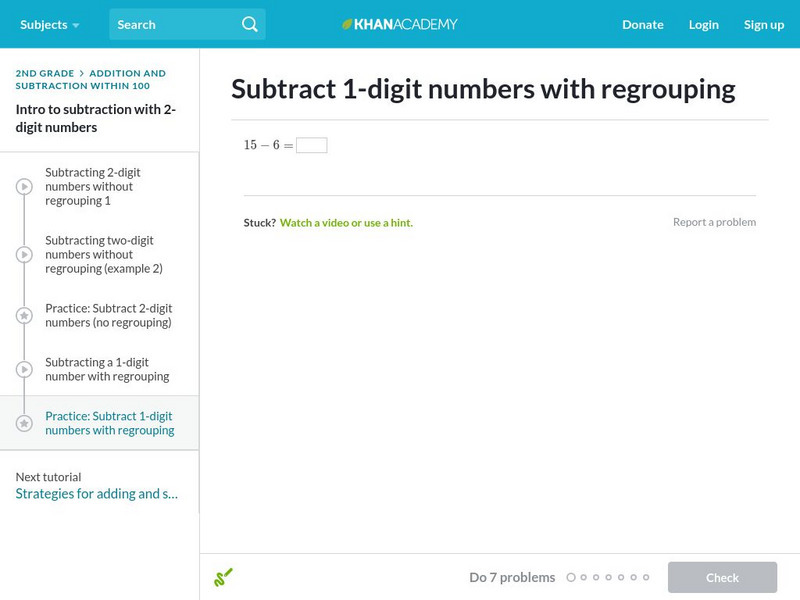Image resolution: width=800 pixels, height=600 pixels.
Task: Click the Khan Academy leaf logo
Action: [348, 24]
